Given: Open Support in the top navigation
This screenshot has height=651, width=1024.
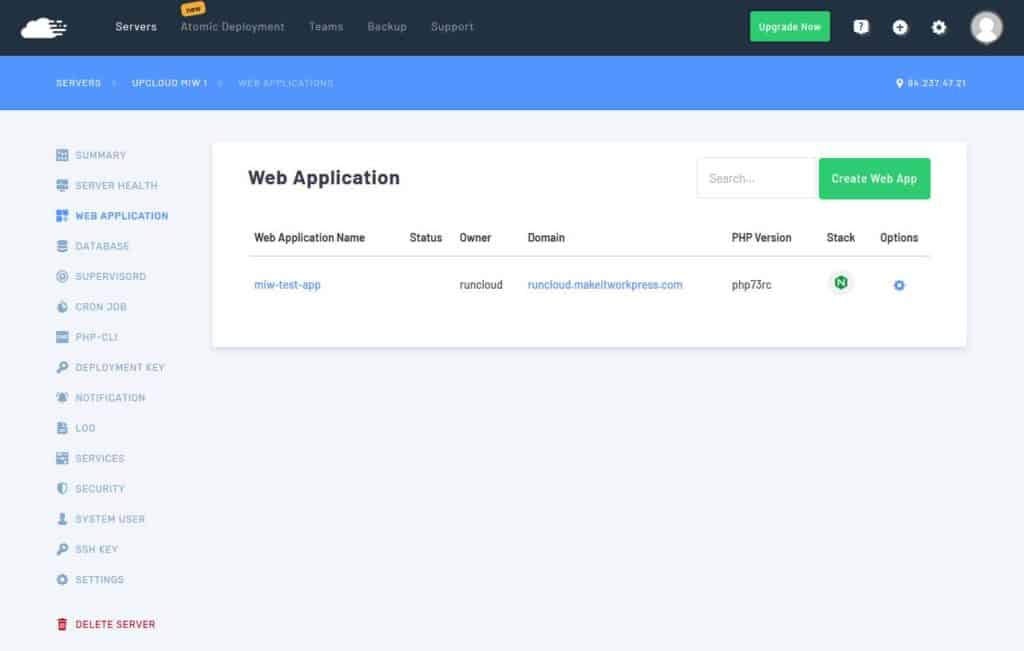Looking at the screenshot, I should coord(452,27).
